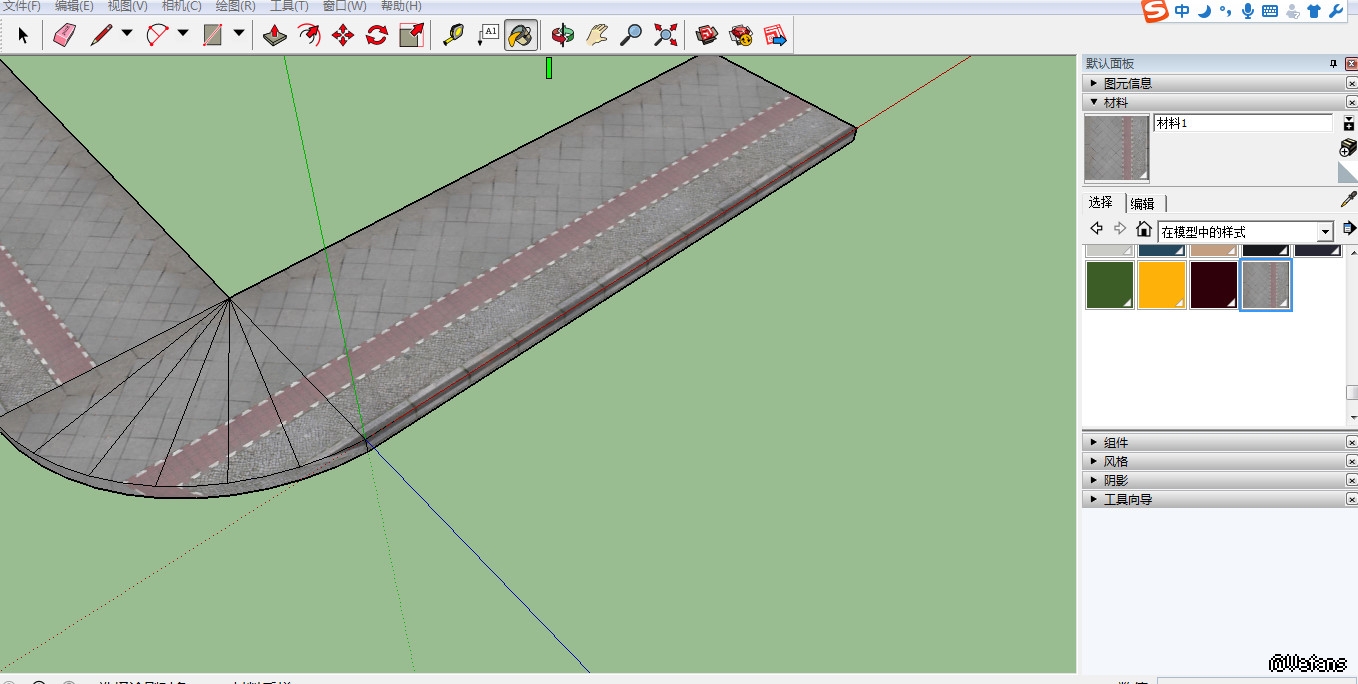This screenshot has width=1358, height=684.
Task: Pick the Rotate tool
Action: (x=376, y=36)
